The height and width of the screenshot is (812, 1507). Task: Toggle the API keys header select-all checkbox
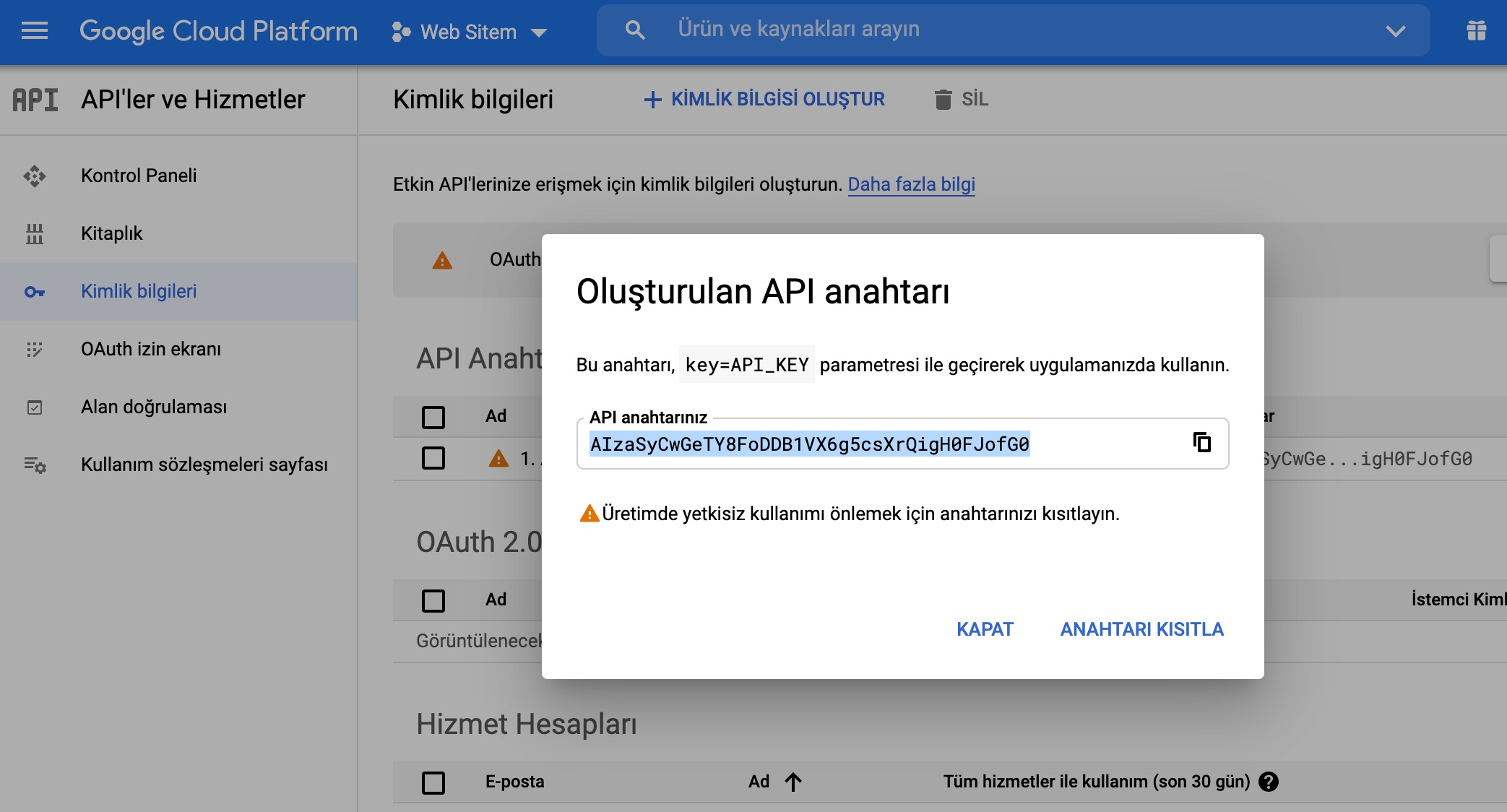coord(433,417)
